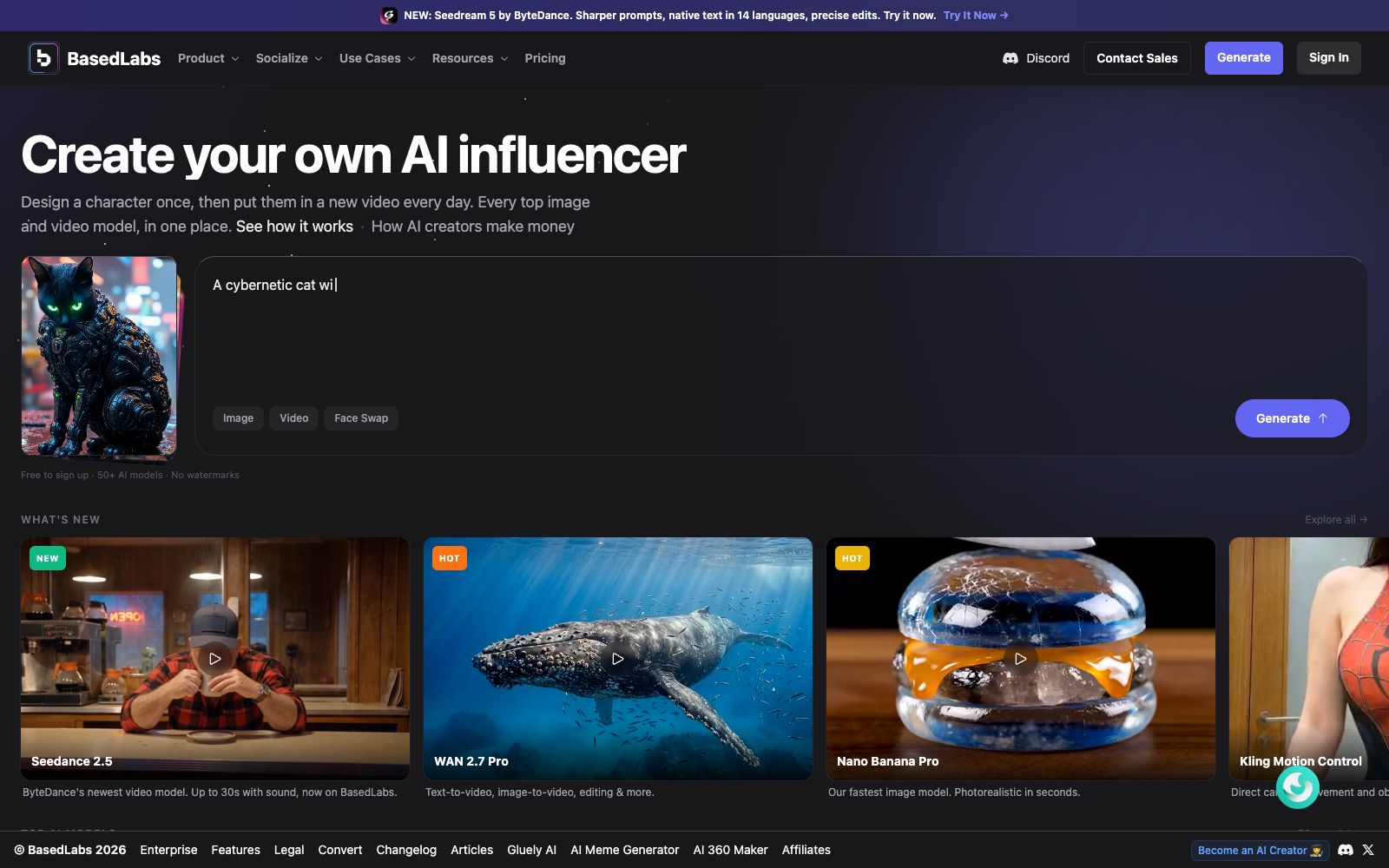Open the footer Discord icon

pos(1346,850)
